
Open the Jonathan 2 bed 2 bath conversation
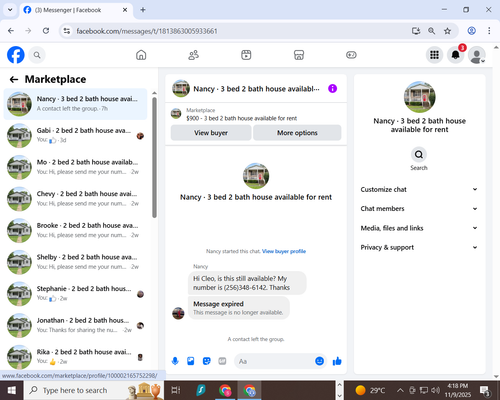(75, 325)
